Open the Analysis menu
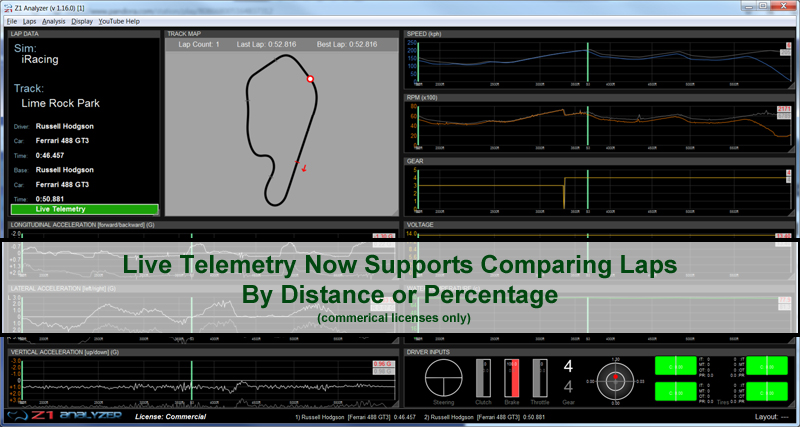800x427 pixels. 54,21
